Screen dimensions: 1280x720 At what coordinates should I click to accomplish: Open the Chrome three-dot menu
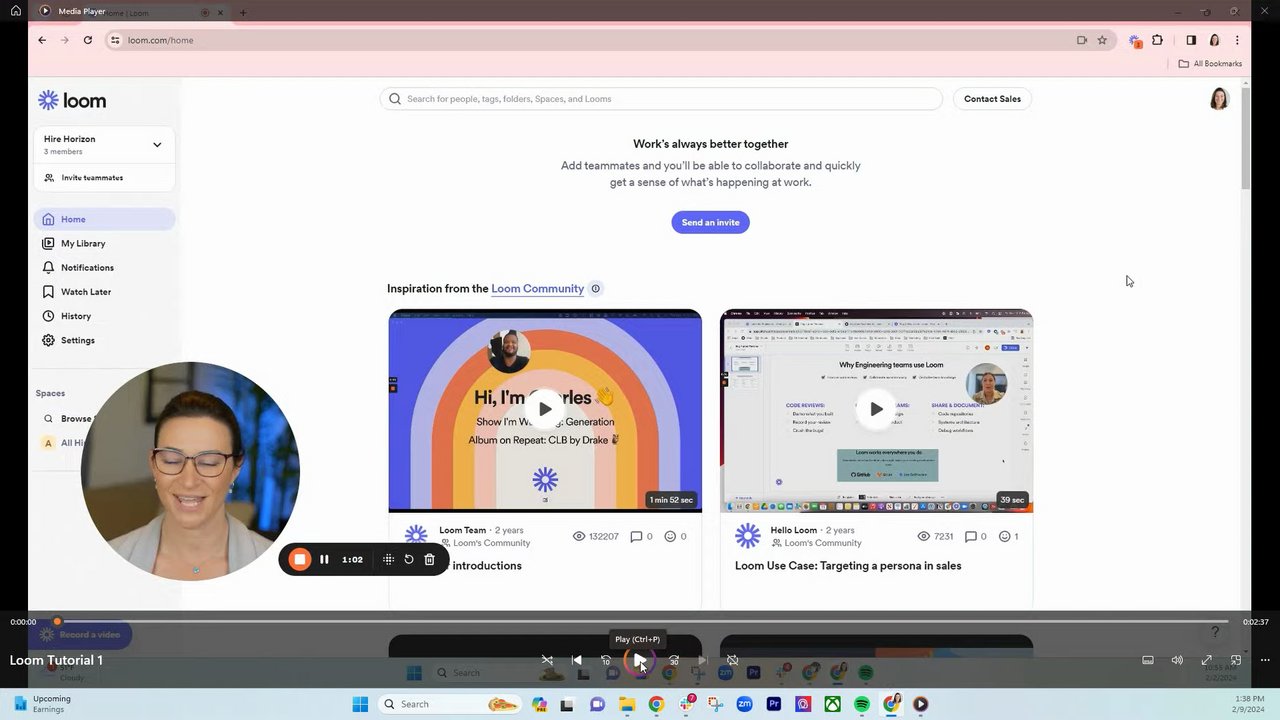click(1237, 40)
